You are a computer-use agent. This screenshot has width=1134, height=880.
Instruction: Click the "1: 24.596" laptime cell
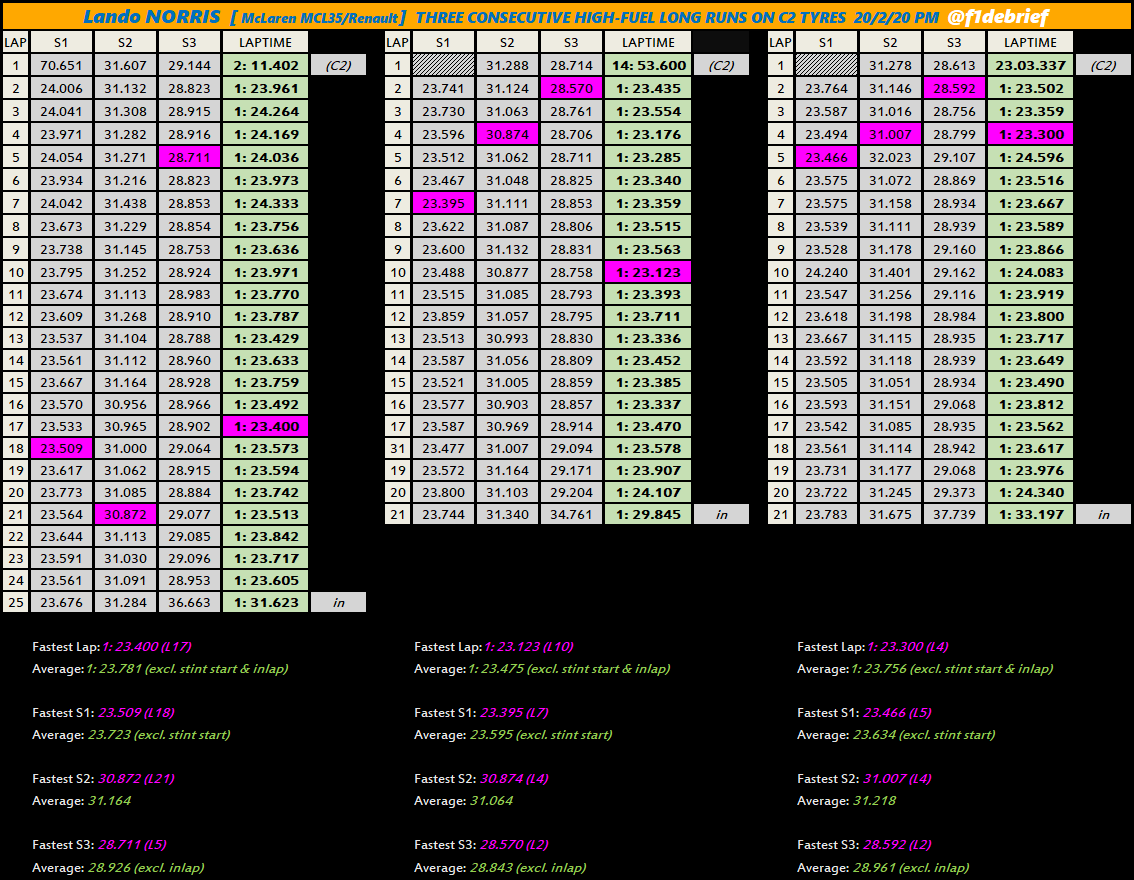coord(1030,157)
